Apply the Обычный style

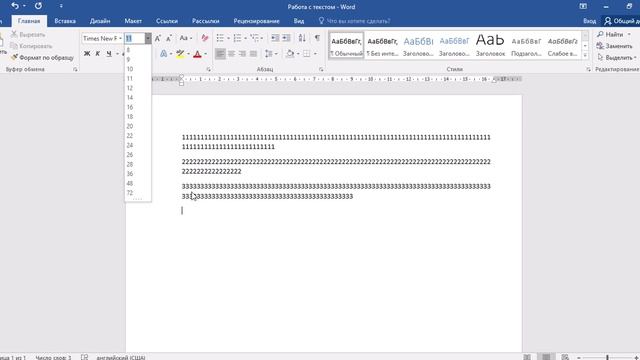346,46
